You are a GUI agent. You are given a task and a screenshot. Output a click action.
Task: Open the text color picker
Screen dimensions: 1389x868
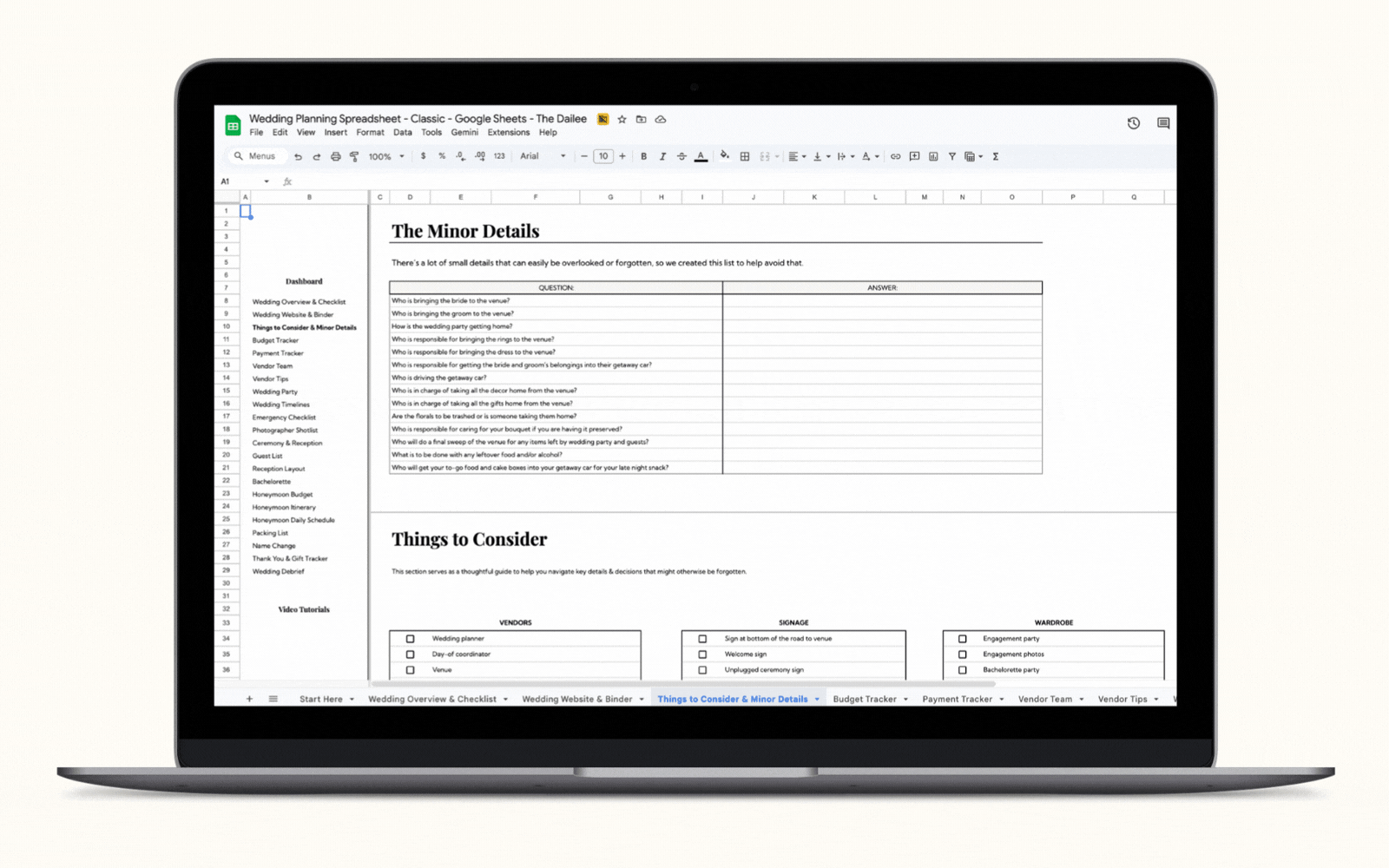701,156
